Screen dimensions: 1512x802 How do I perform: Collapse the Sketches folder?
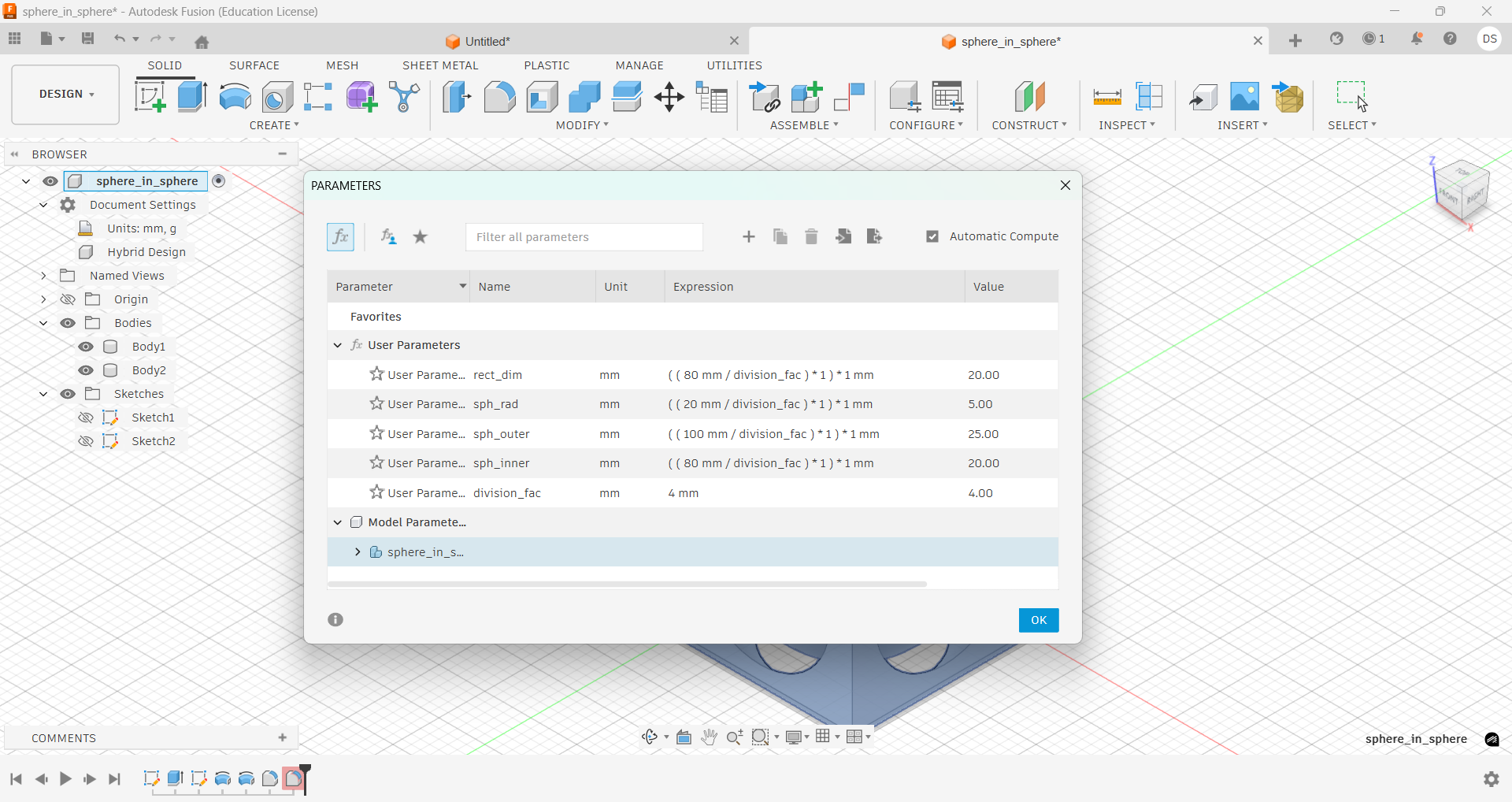point(44,394)
